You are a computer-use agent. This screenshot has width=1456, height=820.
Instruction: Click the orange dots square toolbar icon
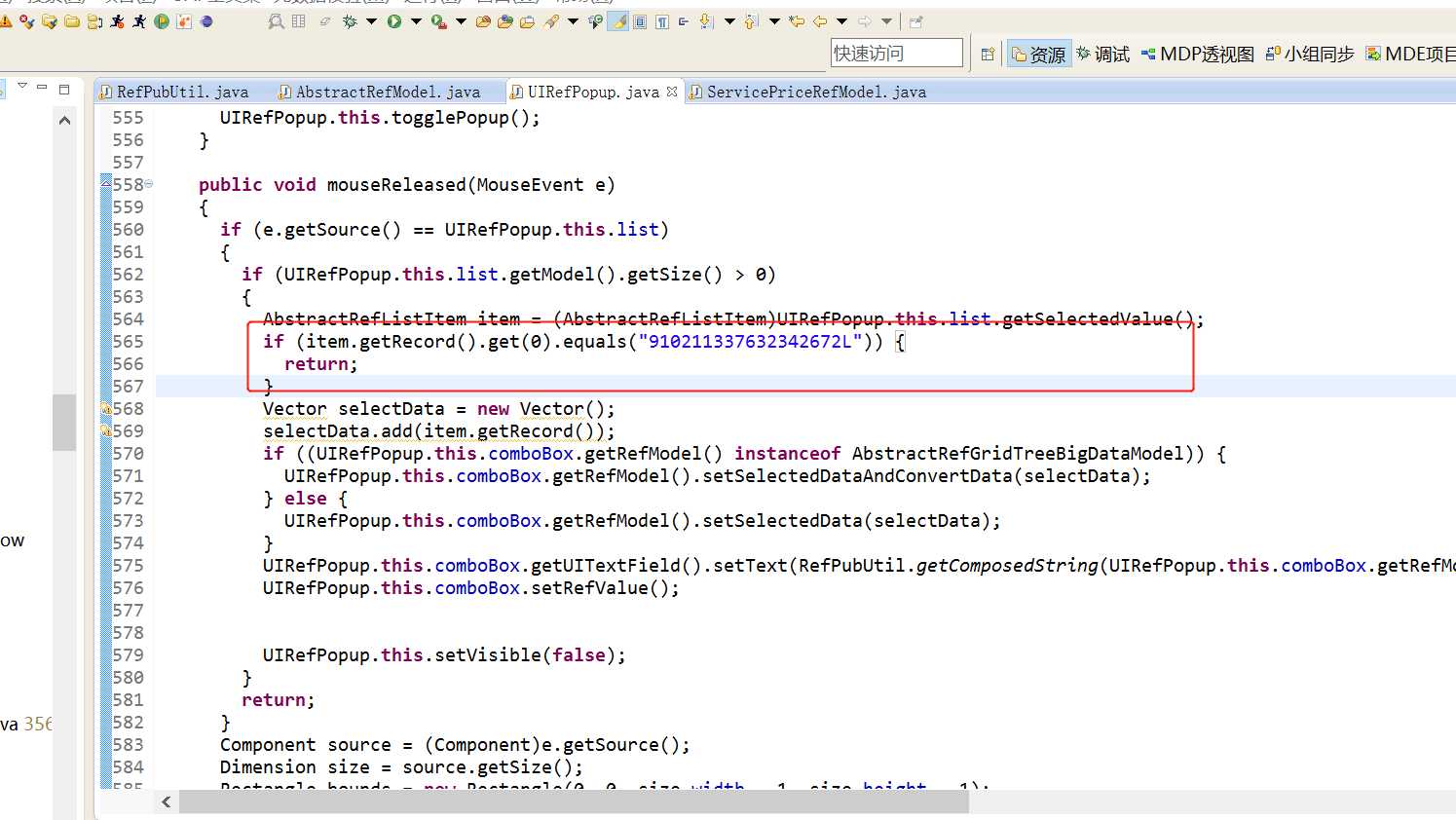tap(184, 21)
